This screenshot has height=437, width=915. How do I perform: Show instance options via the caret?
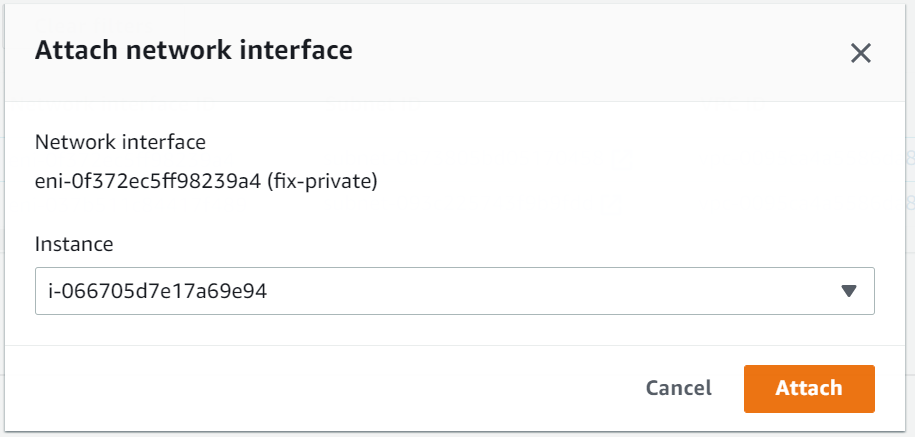tap(849, 291)
